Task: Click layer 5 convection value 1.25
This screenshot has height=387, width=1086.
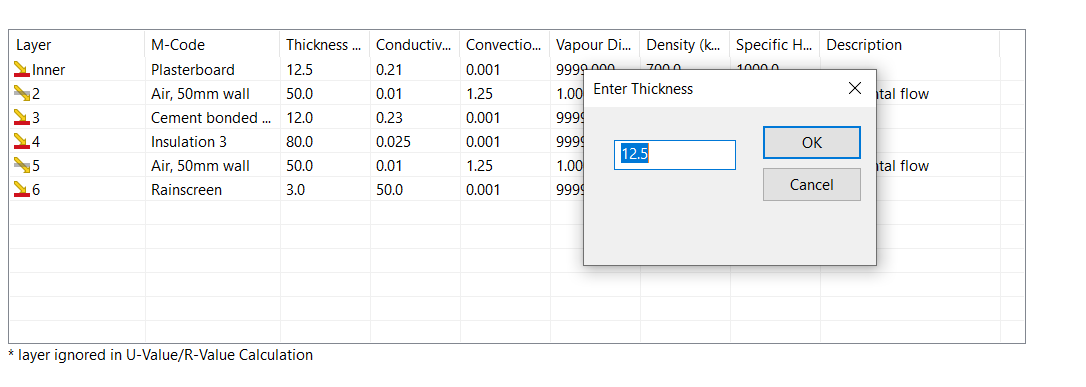Action: (x=479, y=166)
